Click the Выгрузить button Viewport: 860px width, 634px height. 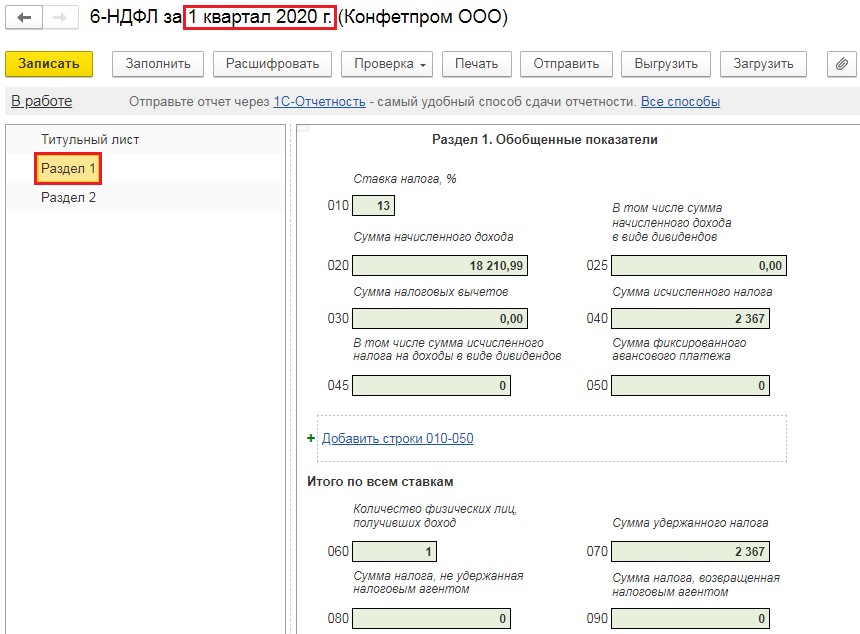point(666,64)
